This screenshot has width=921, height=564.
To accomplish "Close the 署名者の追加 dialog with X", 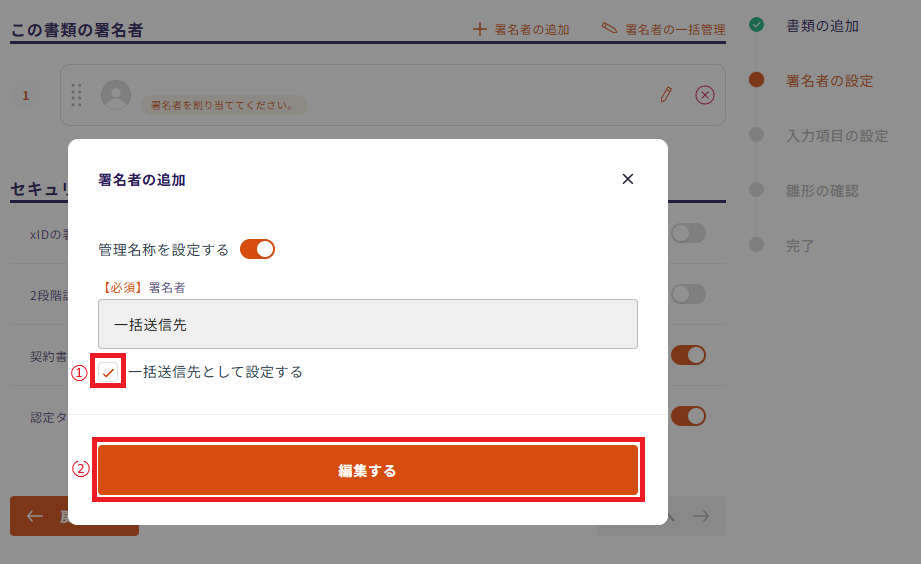I will pos(628,179).
